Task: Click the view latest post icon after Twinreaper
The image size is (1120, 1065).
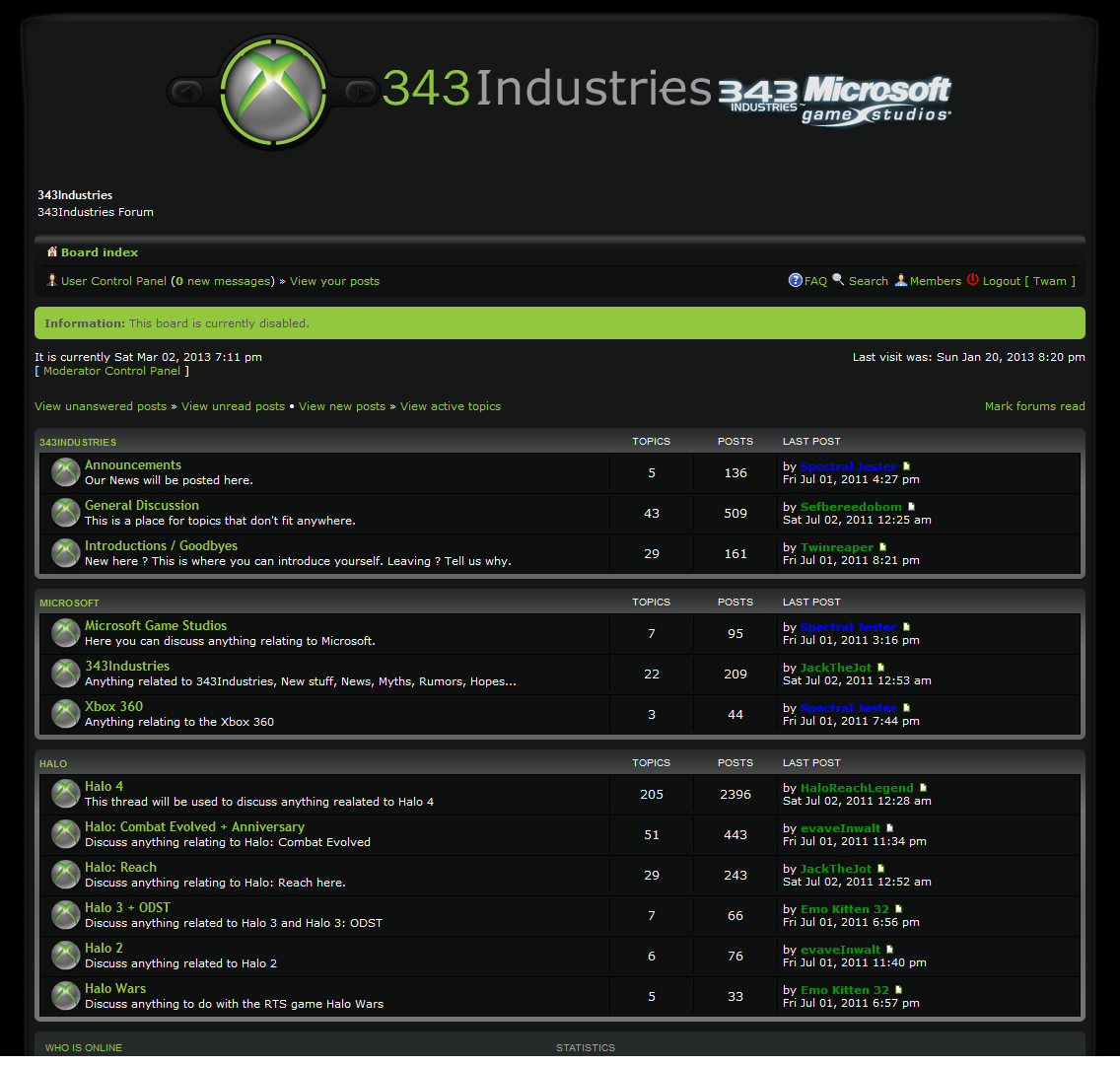Action: point(883,547)
